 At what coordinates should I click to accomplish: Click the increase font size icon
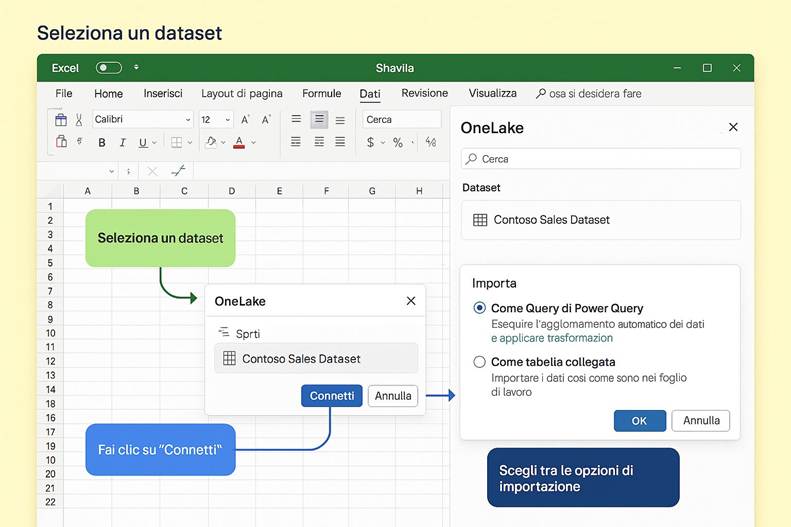pyautogui.click(x=246, y=119)
